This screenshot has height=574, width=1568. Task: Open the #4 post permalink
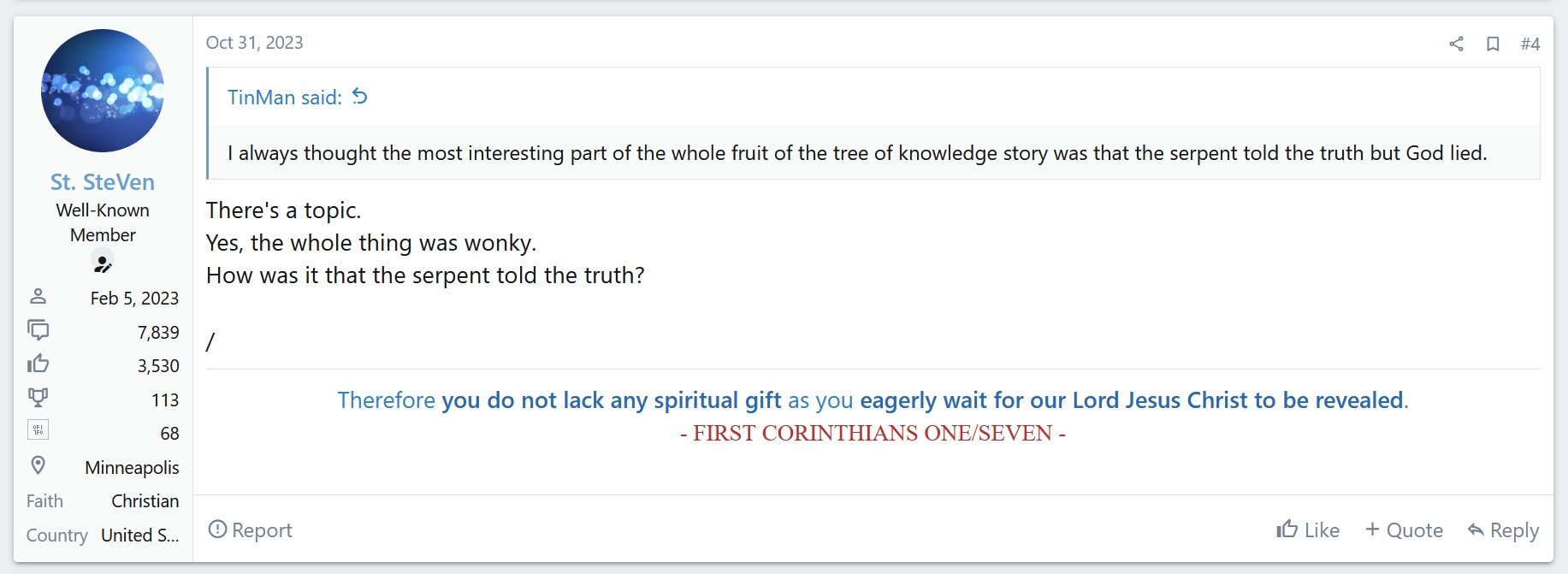coord(1530,44)
